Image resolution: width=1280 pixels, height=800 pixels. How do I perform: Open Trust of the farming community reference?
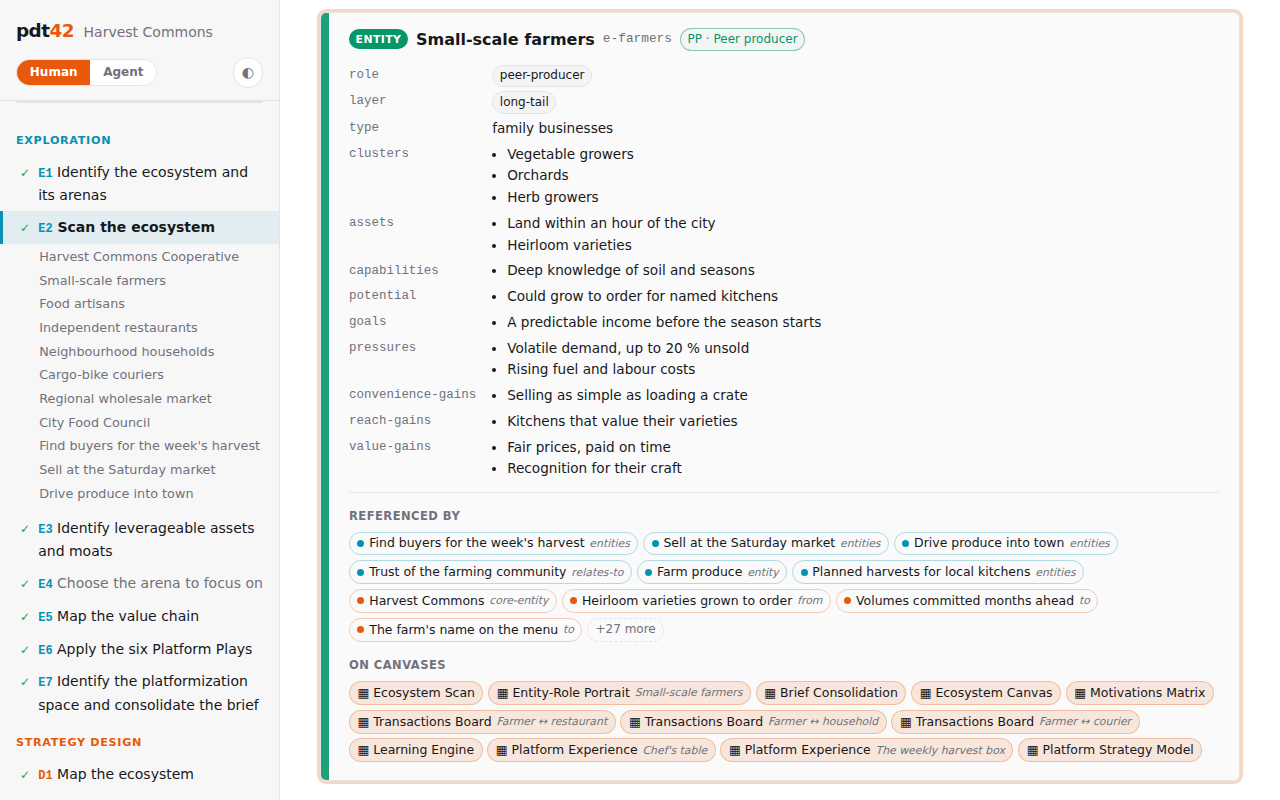[489, 572]
